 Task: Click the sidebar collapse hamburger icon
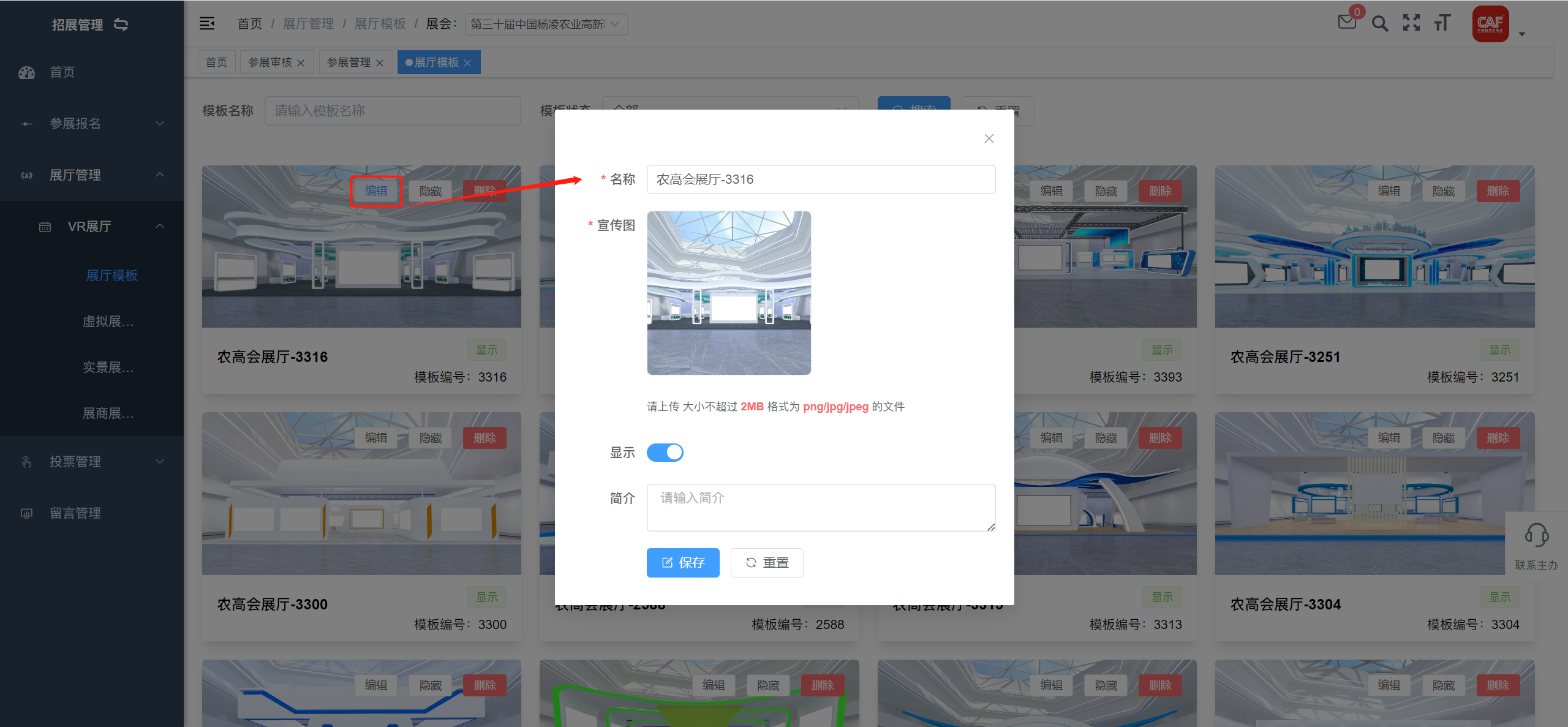[207, 24]
